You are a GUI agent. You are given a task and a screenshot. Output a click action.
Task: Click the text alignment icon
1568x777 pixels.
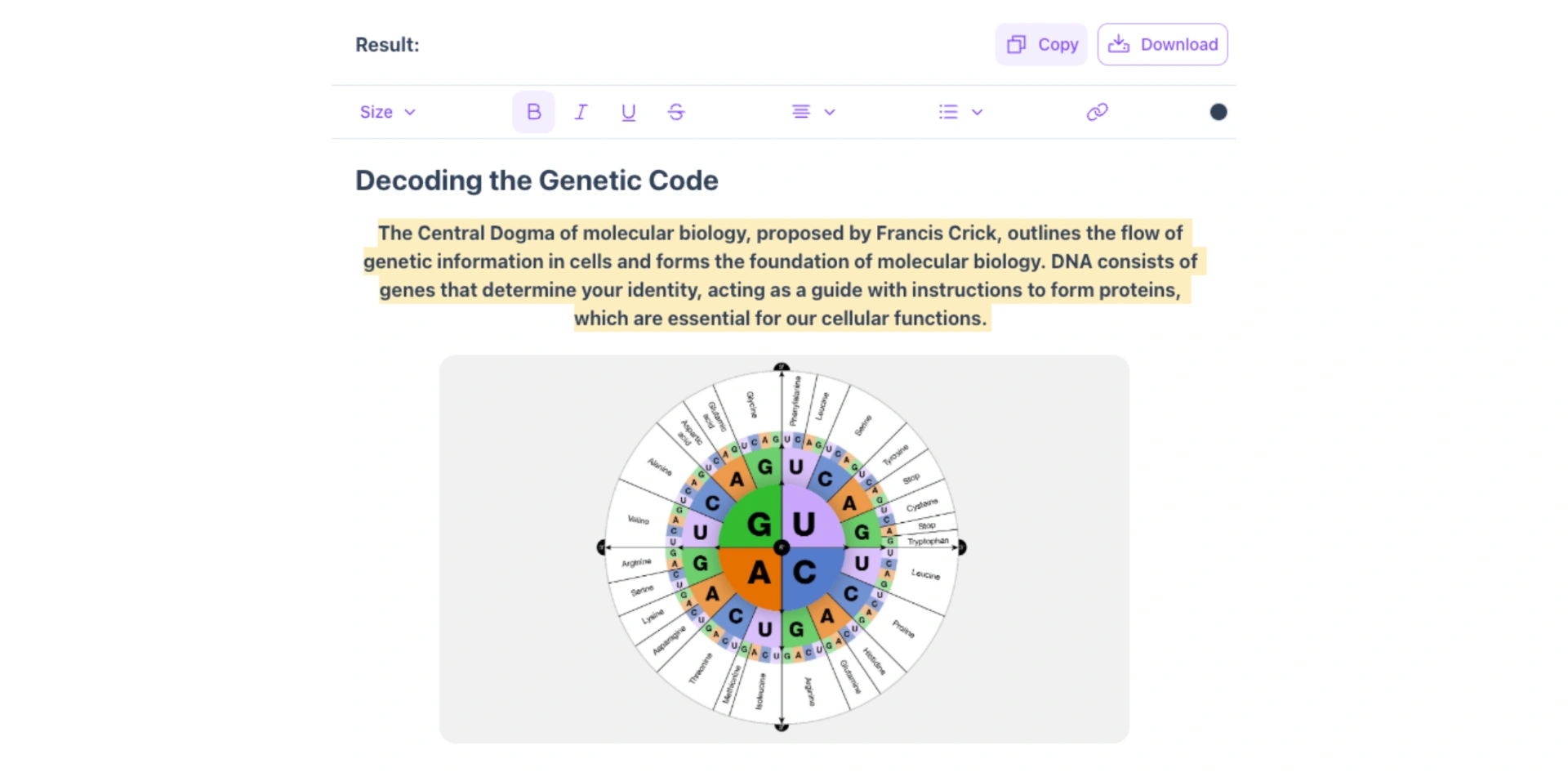point(800,112)
